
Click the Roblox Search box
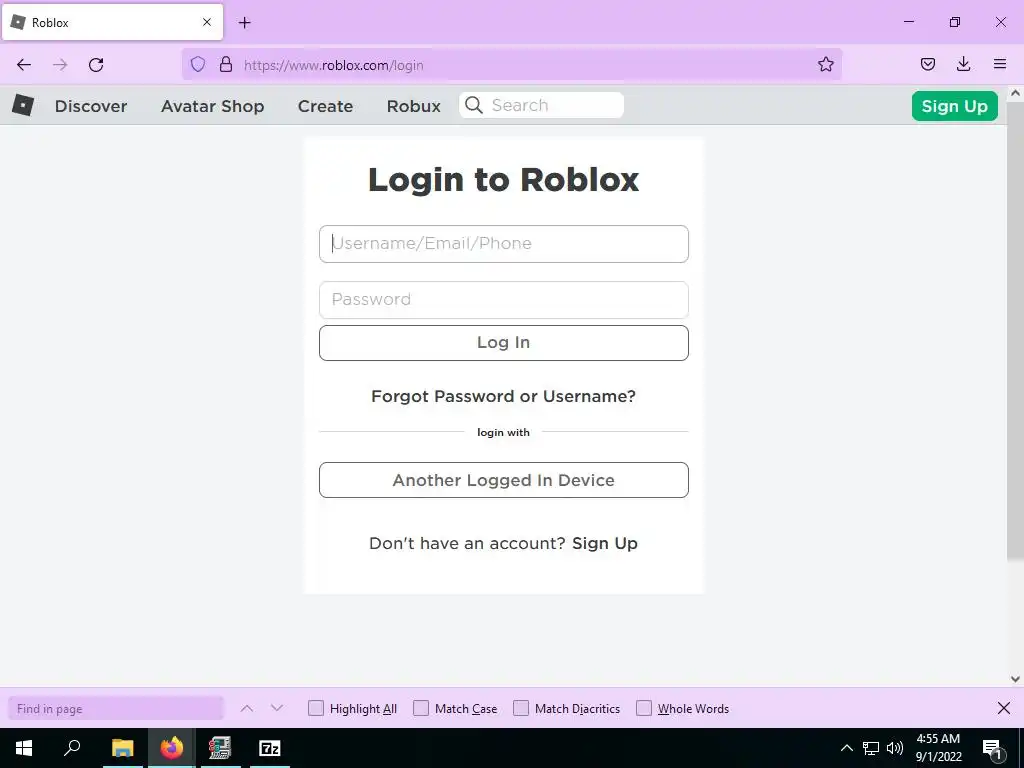point(541,105)
